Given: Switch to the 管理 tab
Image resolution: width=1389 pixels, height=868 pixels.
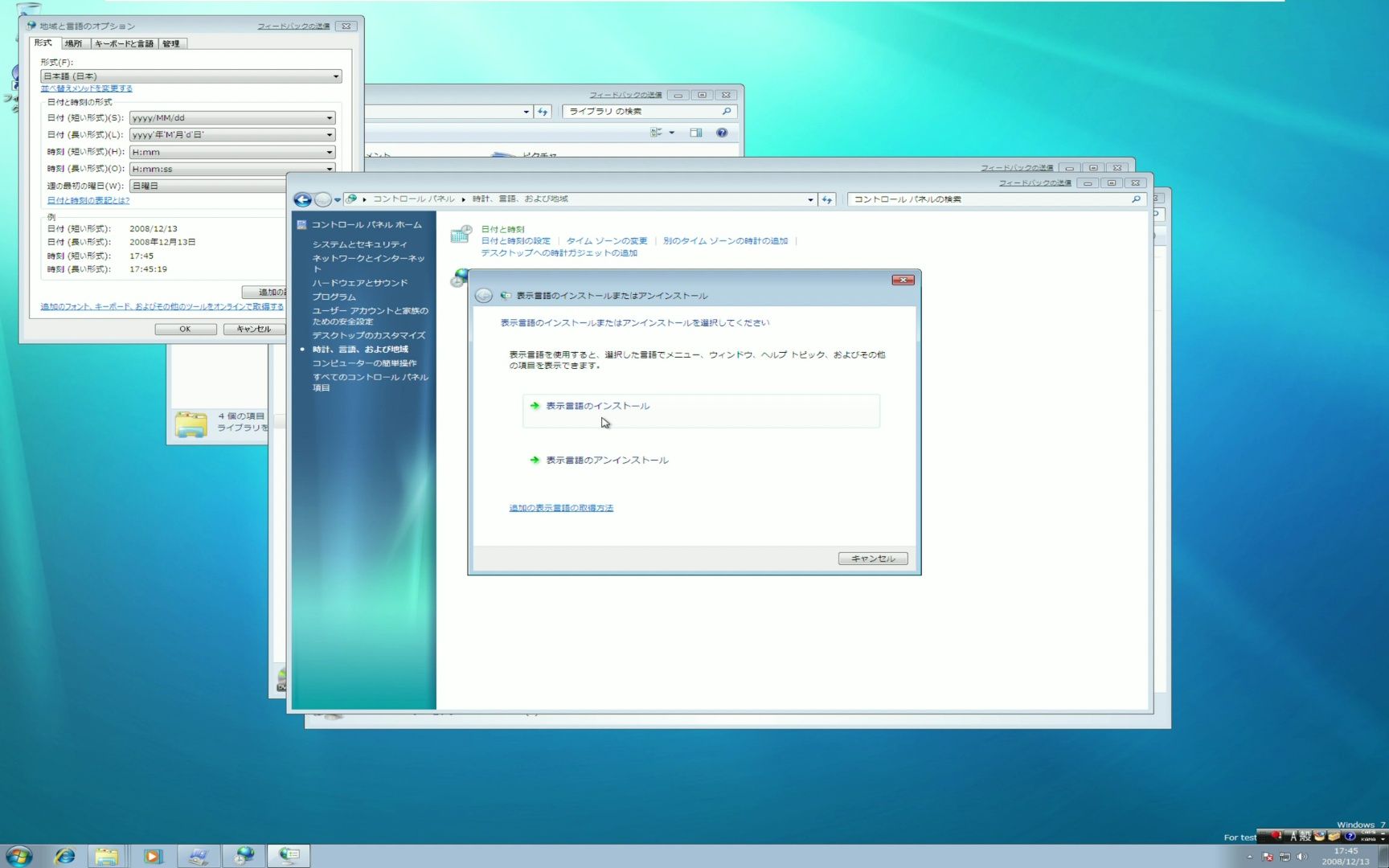Looking at the screenshot, I should coord(171,43).
